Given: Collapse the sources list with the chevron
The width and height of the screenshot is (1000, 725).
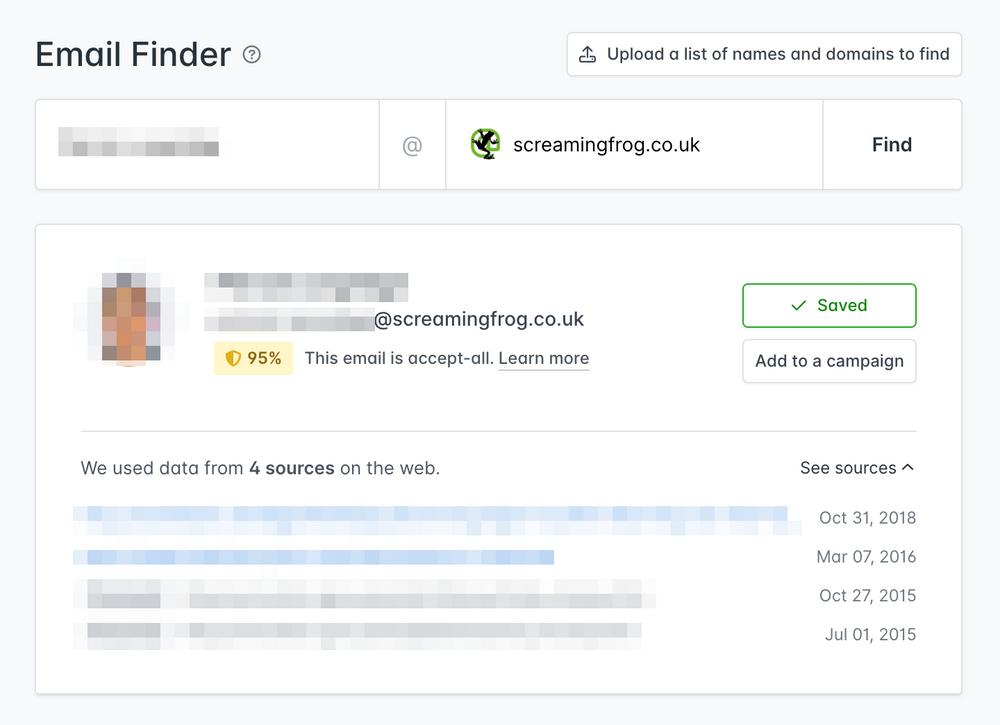Looking at the screenshot, I should point(907,466).
